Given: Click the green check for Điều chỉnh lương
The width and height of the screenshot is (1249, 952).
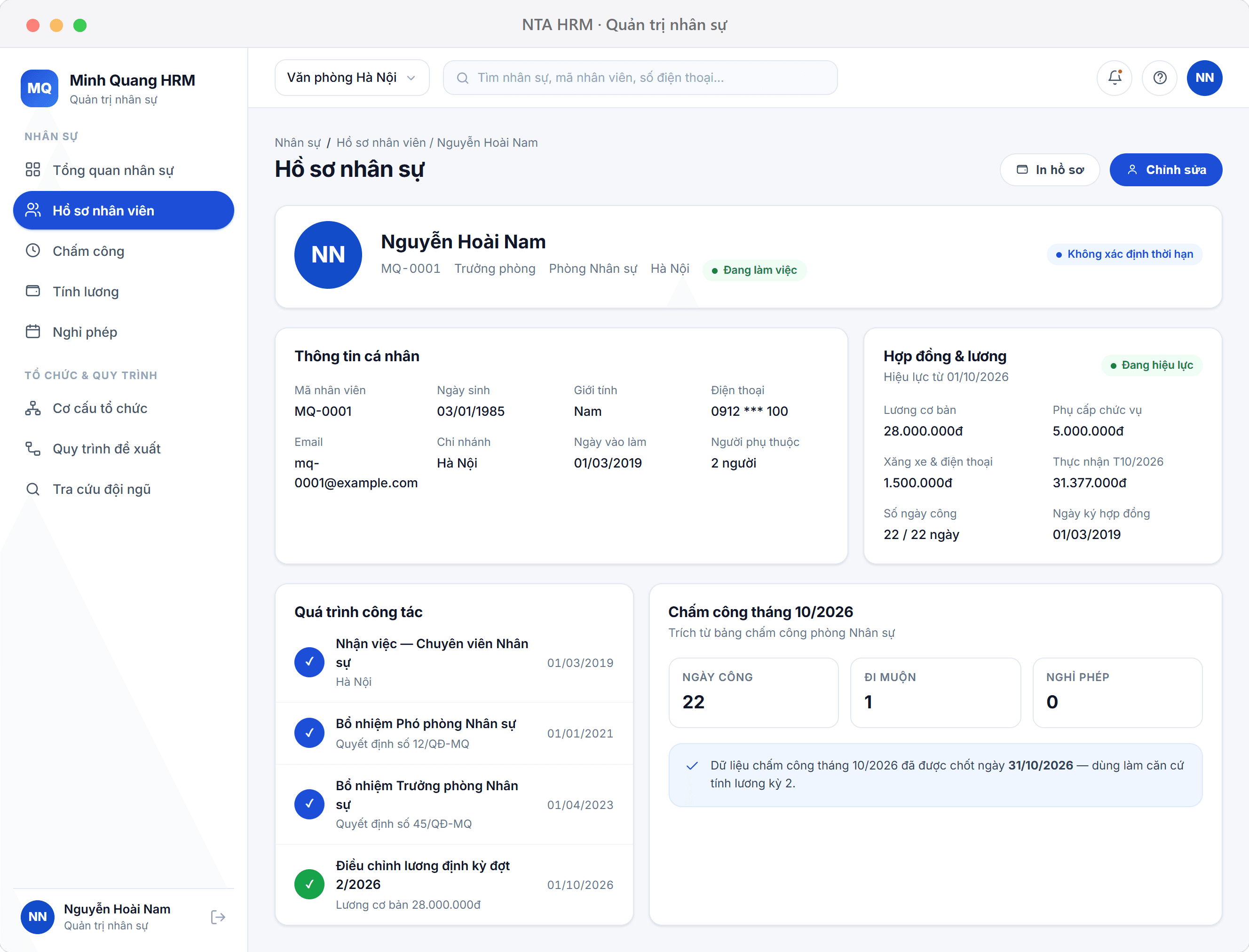Looking at the screenshot, I should [x=309, y=884].
